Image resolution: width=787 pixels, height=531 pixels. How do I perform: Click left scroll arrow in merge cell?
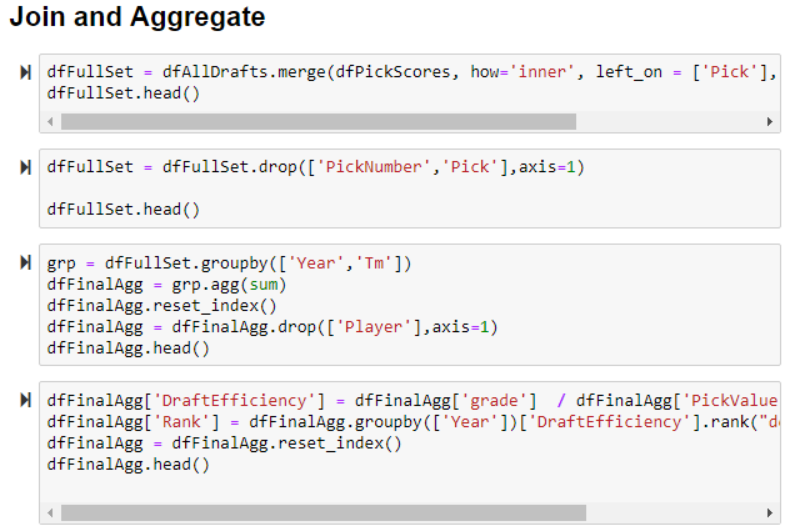(x=51, y=121)
